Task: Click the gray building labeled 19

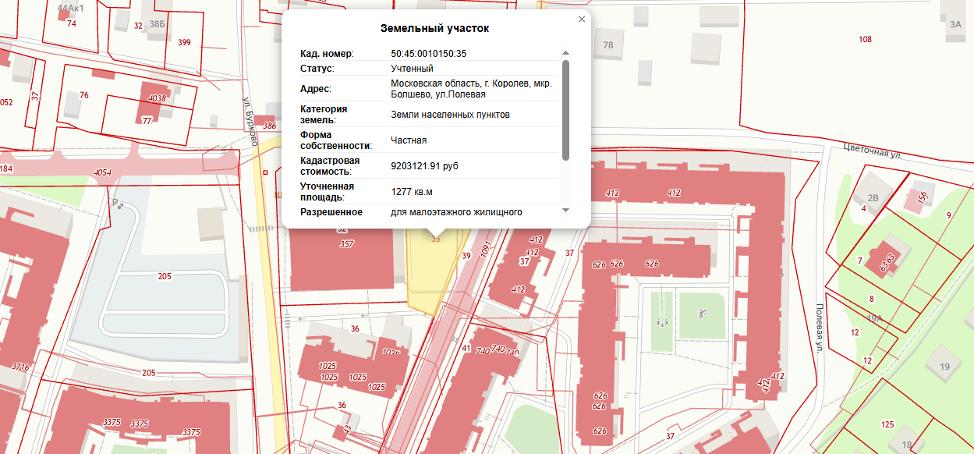Action: click(943, 368)
